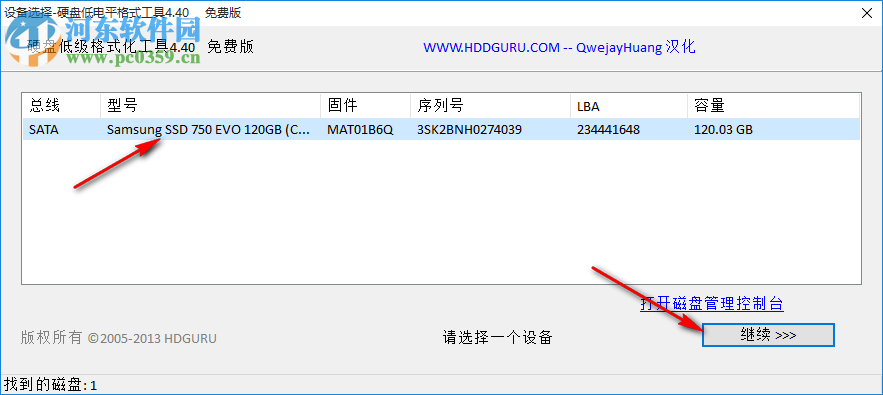Click the 请选择一个设备 prompt text
Viewport: 883px width, 395px height.
(x=497, y=338)
